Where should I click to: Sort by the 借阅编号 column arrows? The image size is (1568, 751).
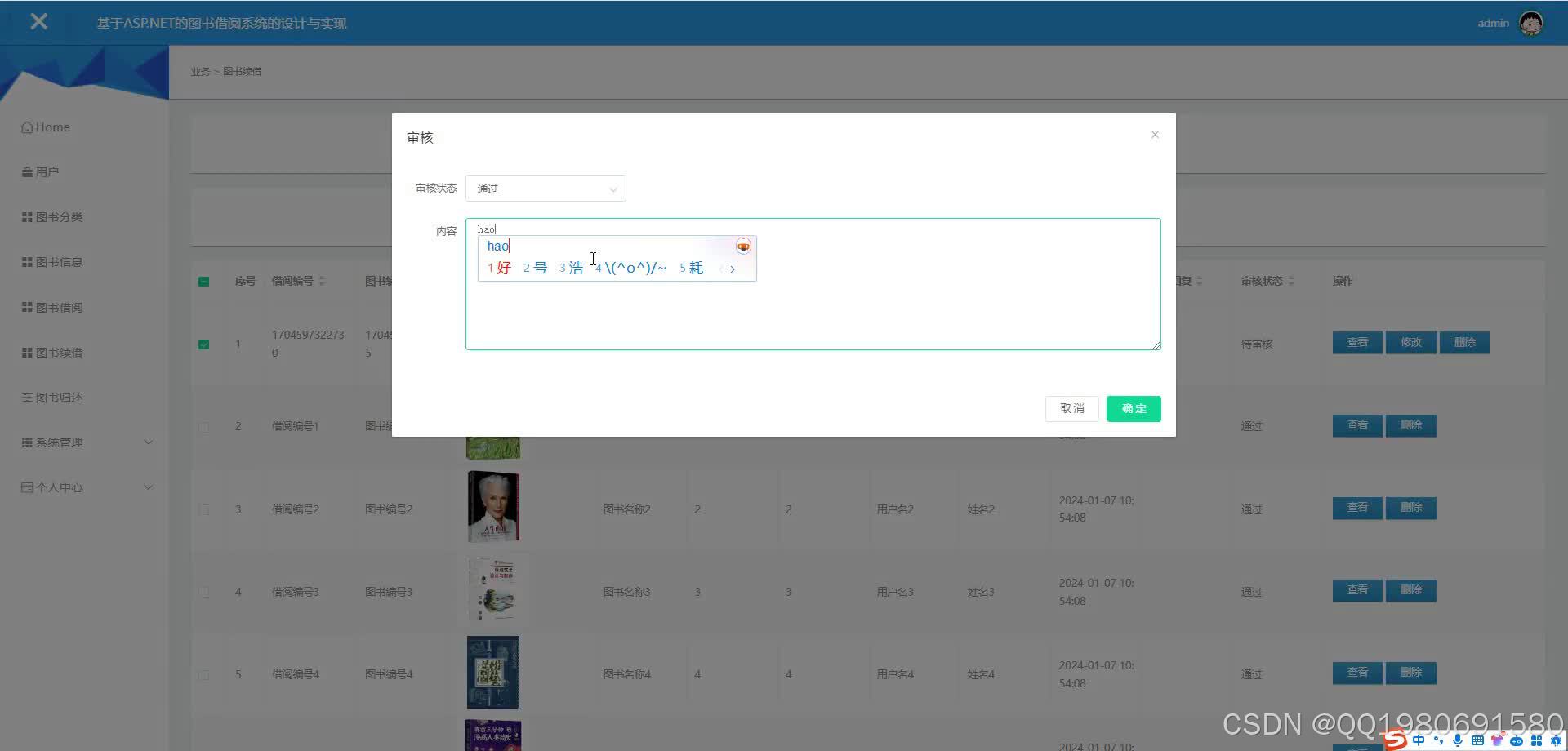point(322,281)
